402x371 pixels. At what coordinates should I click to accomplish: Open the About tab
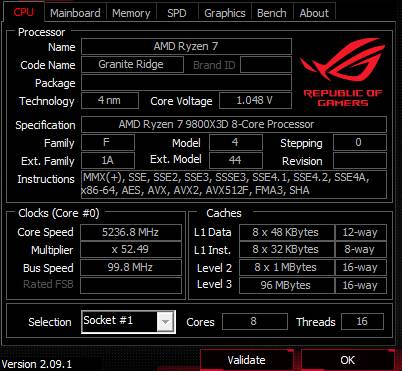tap(314, 13)
